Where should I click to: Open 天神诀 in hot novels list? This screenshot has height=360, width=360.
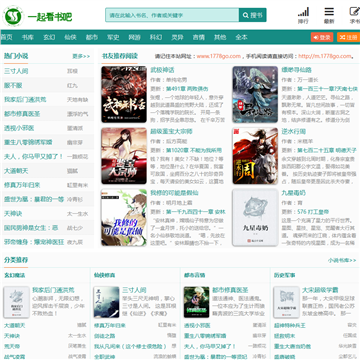click(x=13, y=213)
